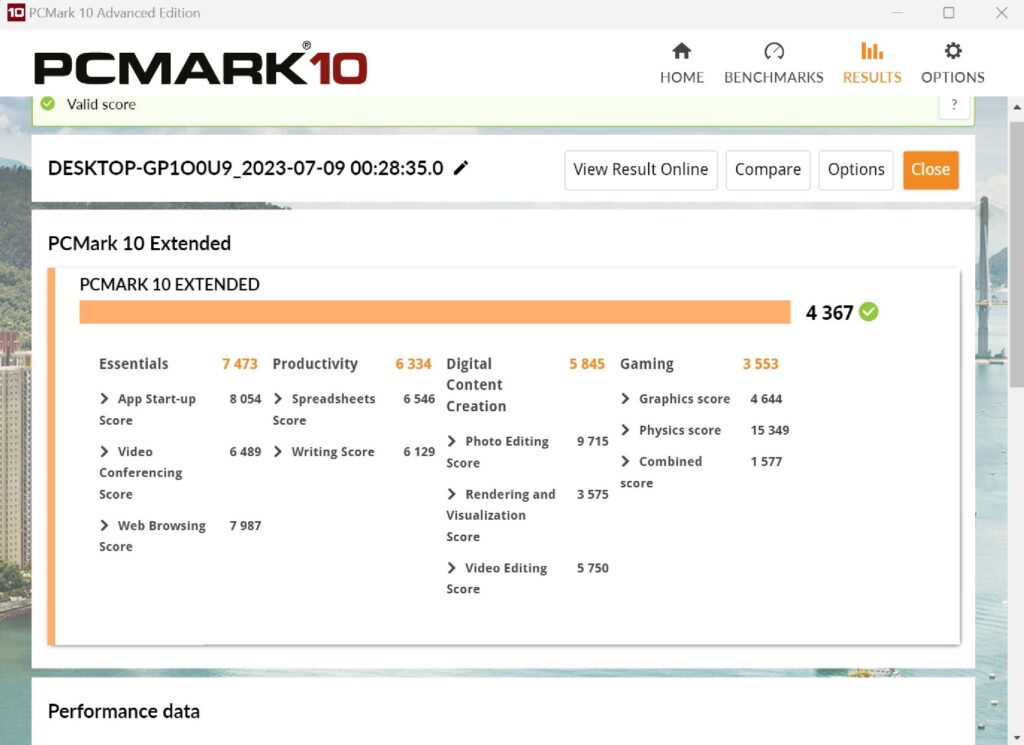
Task: Click the green Valid score check icon
Action: tap(48, 104)
